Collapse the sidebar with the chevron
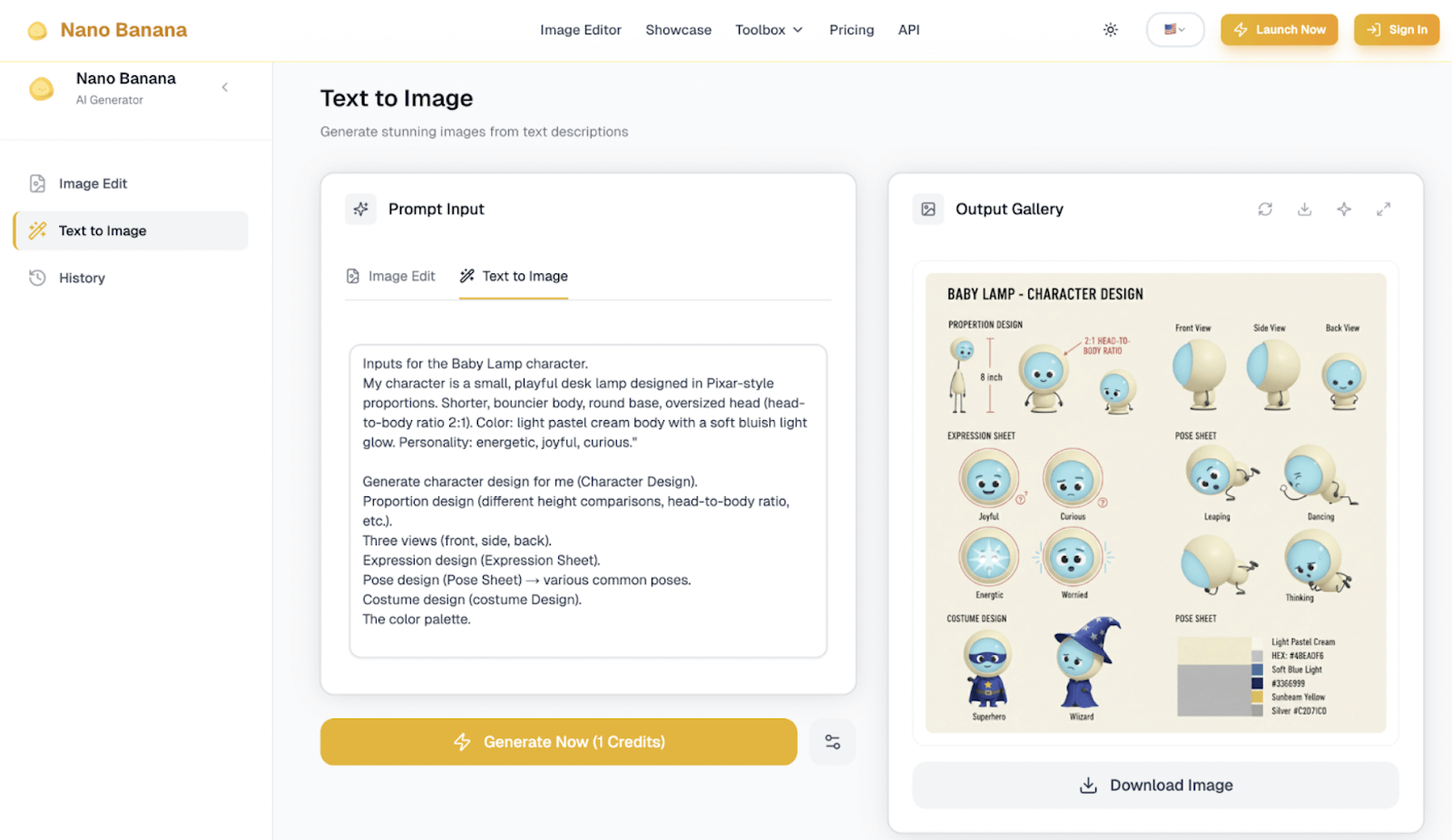This screenshot has width=1452, height=840. click(225, 87)
